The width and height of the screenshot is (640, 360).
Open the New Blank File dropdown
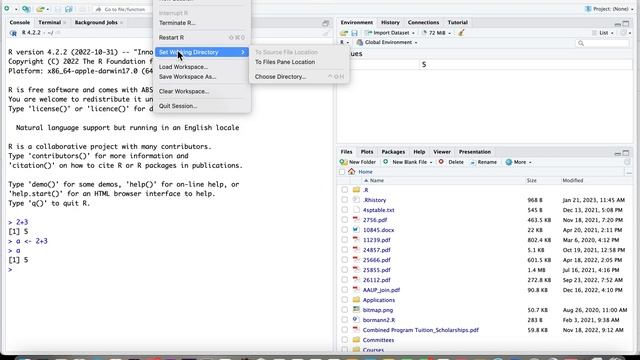[407, 162]
